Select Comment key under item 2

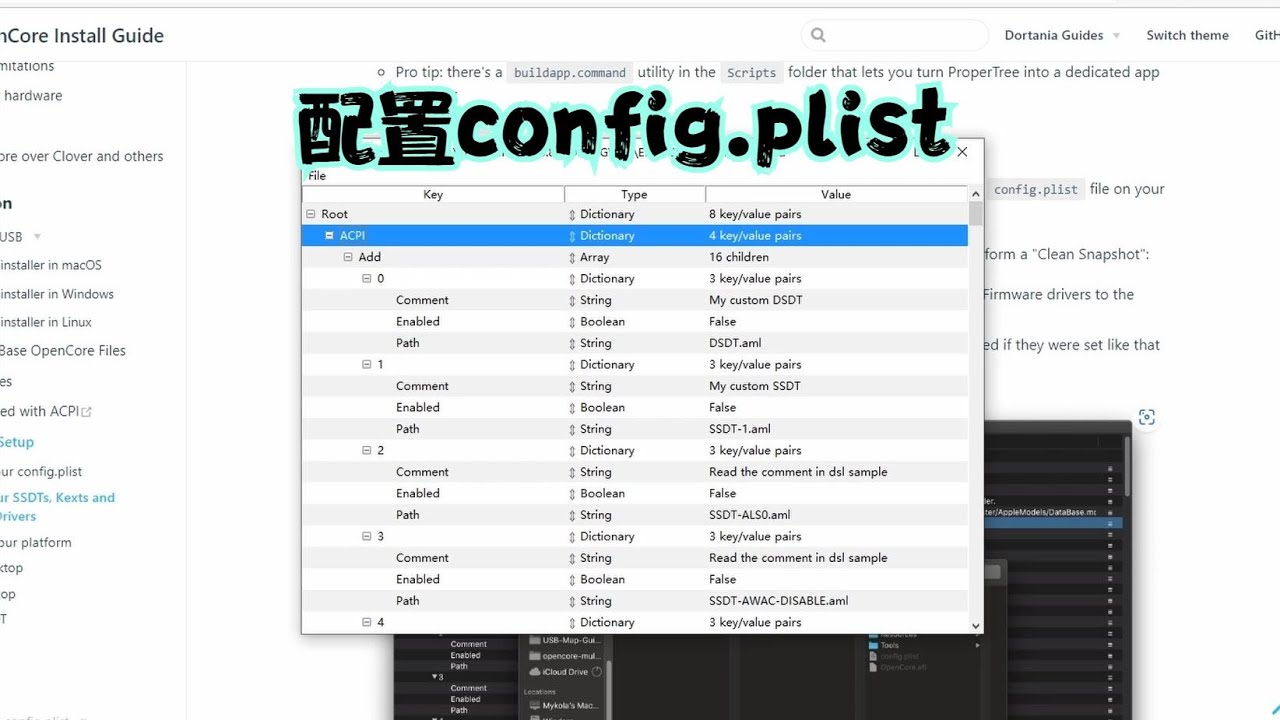click(x=422, y=472)
